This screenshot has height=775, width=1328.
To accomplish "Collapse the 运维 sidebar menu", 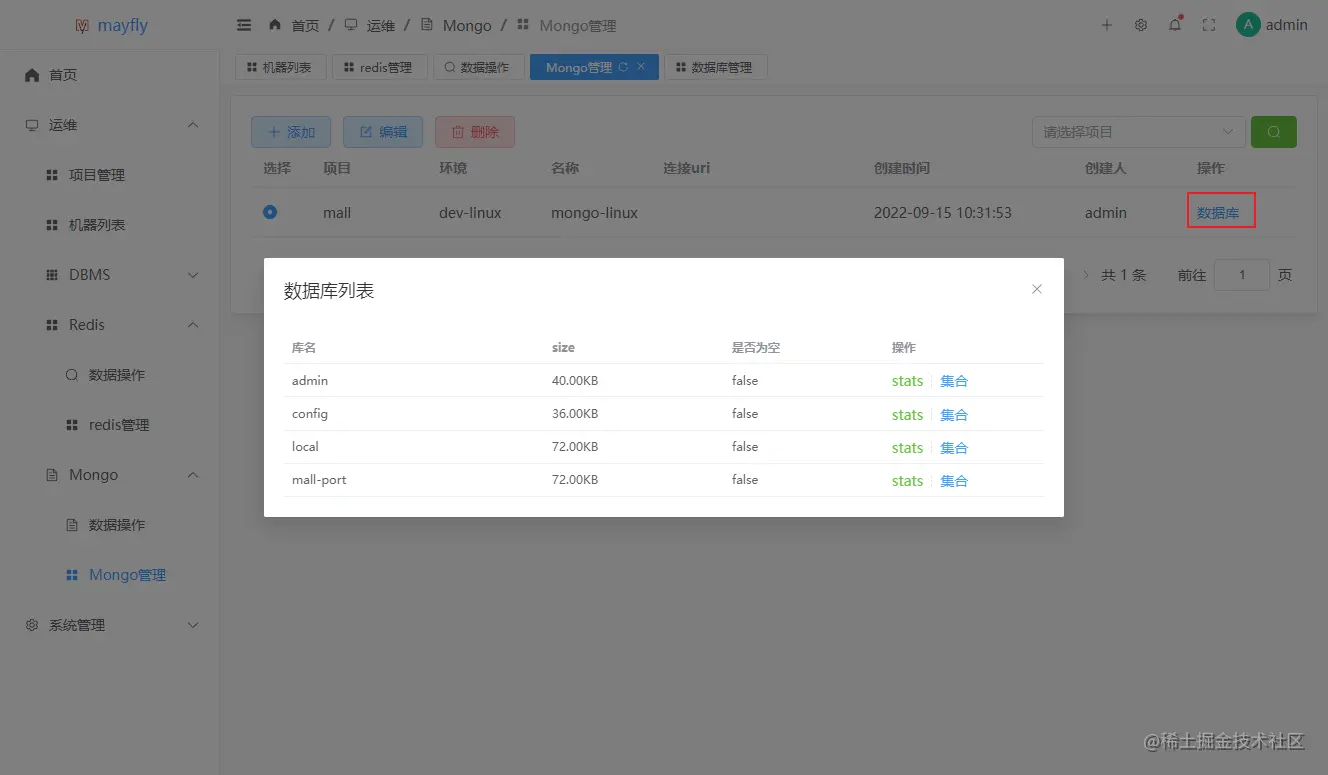I will (110, 125).
